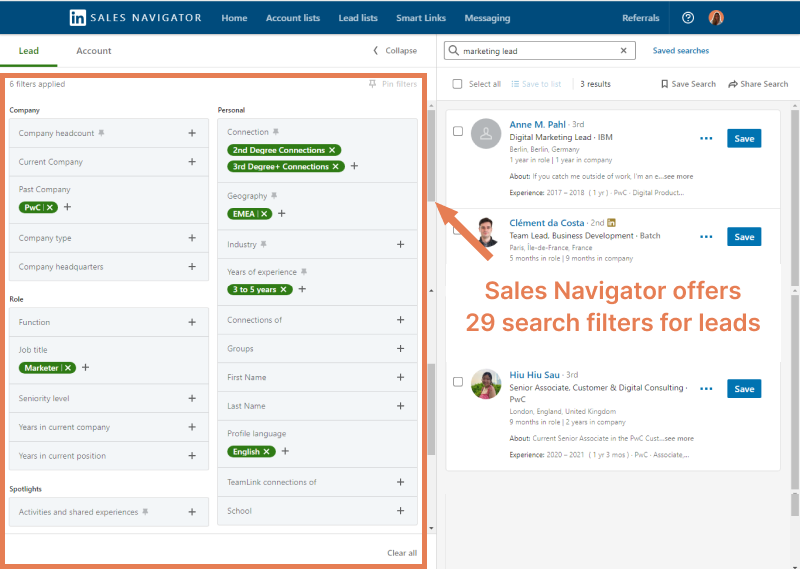The width and height of the screenshot is (800, 569).
Task: Remove the English profile language filter
Action: [266, 452]
